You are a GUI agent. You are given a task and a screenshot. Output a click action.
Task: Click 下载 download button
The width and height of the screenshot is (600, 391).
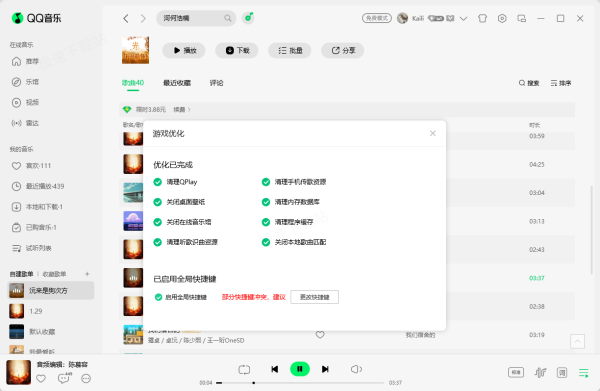(237, 51)
